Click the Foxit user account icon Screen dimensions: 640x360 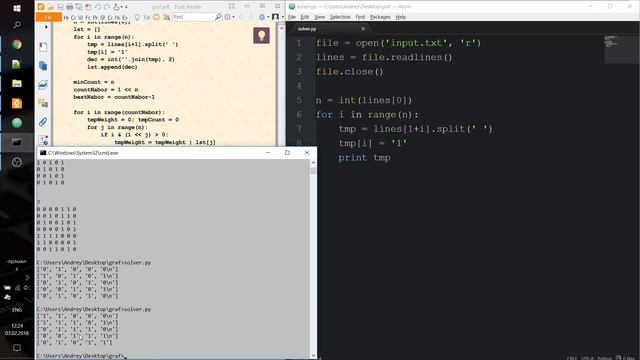[276, 17]
